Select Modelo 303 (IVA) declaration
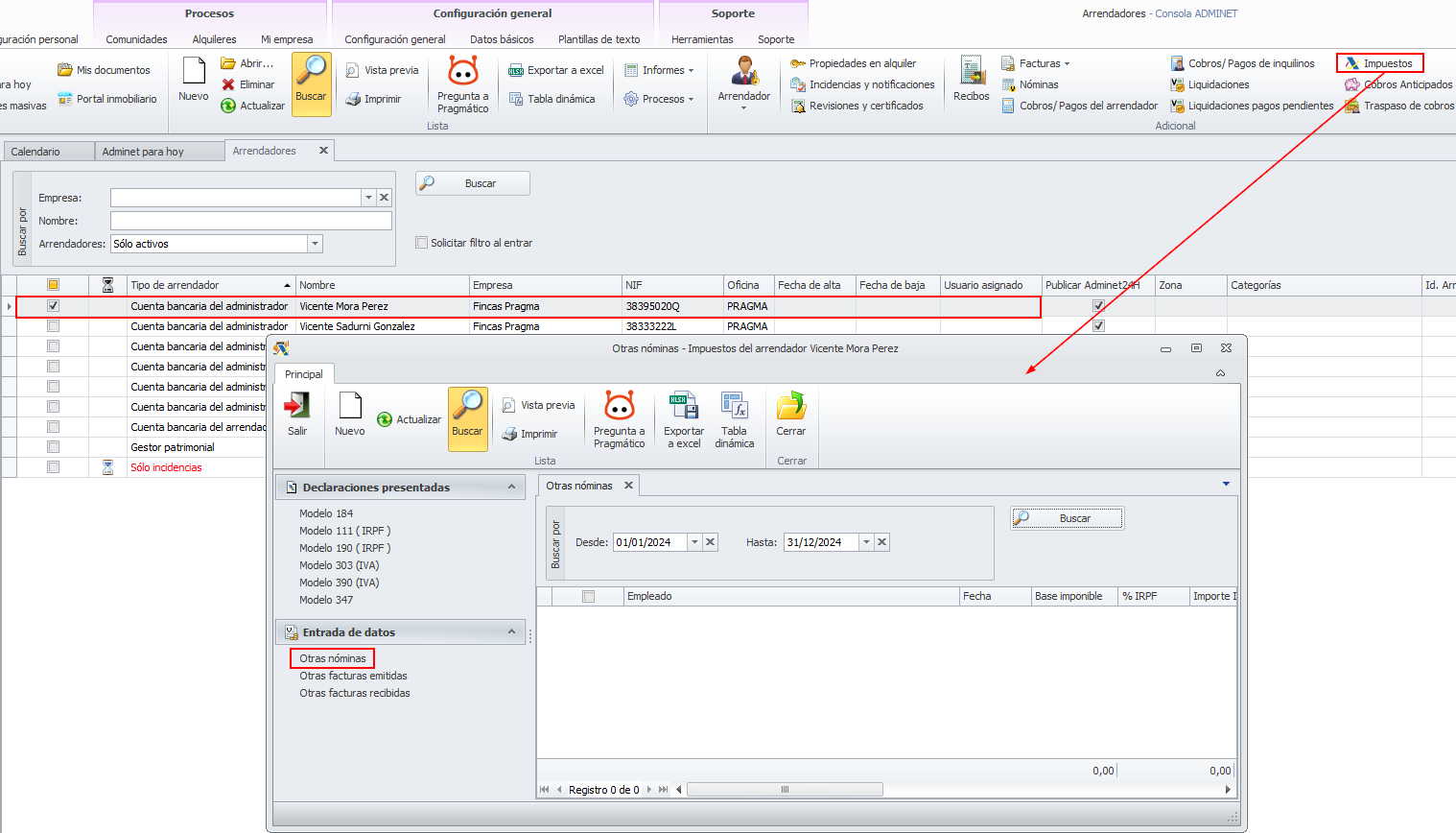This screenshot has width=1456, height=833. (340, 565)
